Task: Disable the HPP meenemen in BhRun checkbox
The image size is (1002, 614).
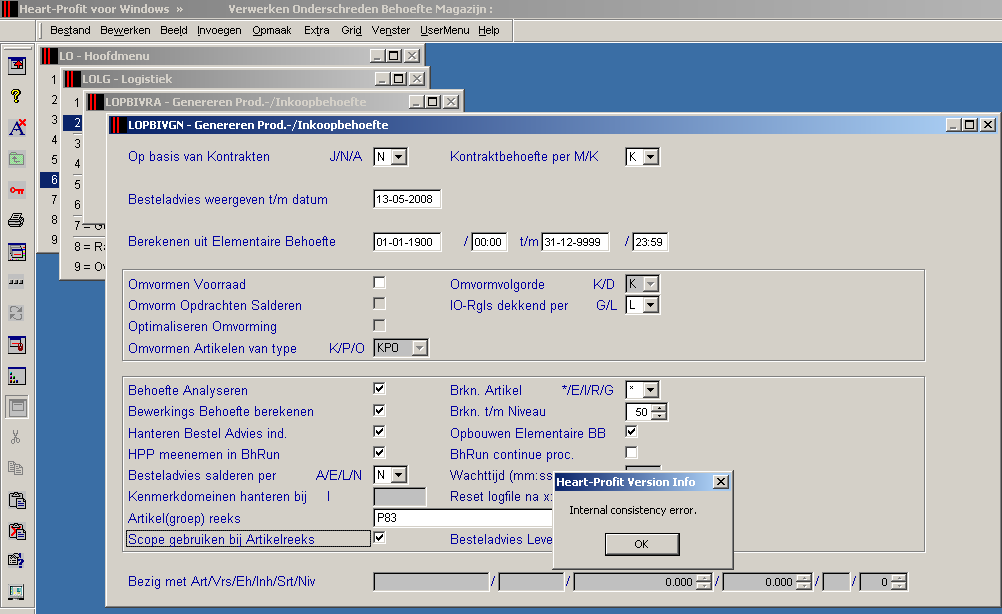Action: point(380,452)
